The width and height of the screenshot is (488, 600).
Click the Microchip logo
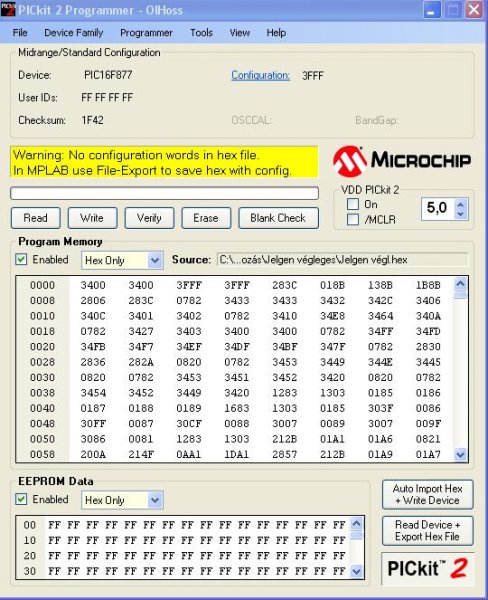[401, 161]
